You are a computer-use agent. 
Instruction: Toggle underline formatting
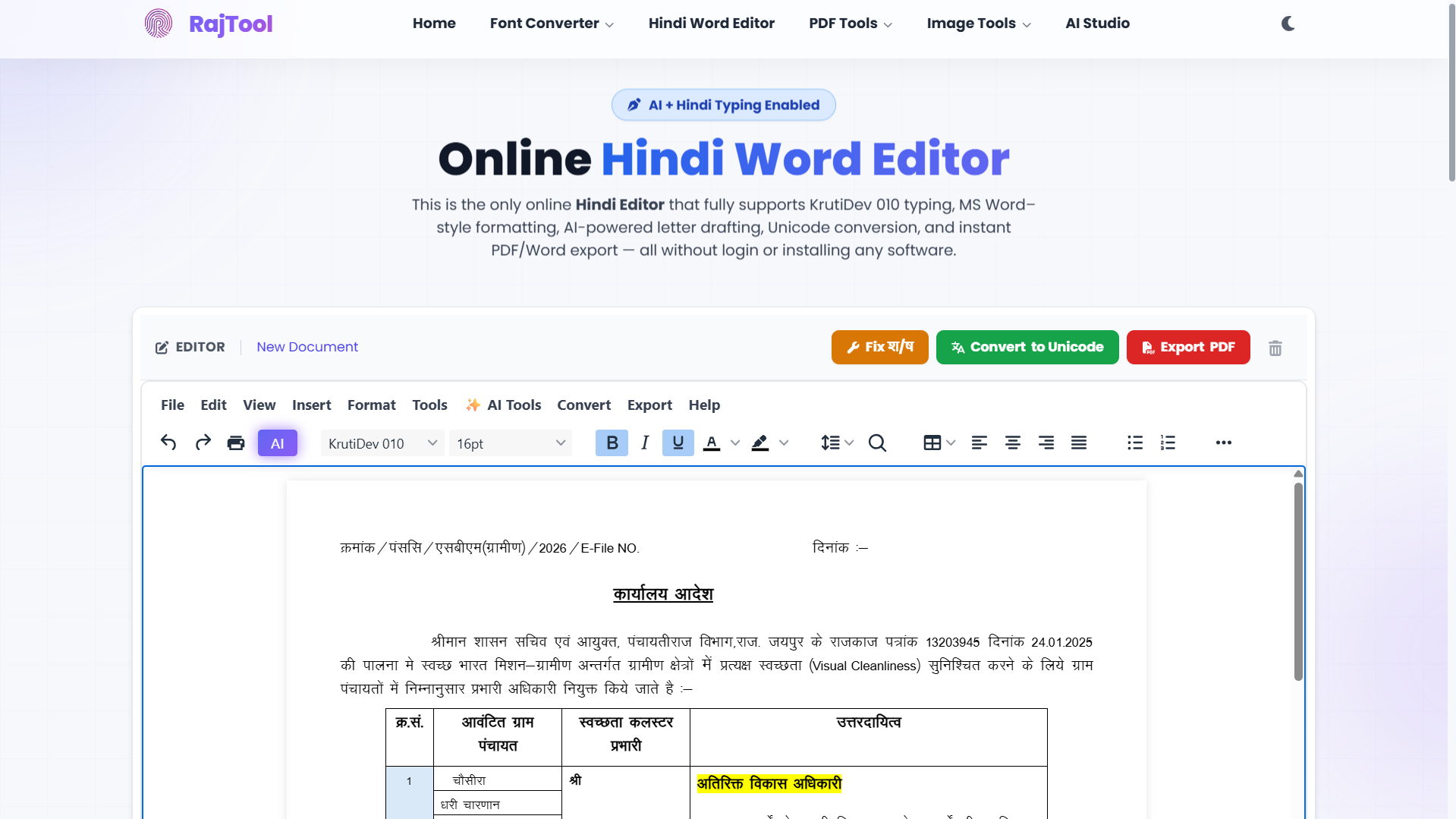678,443
